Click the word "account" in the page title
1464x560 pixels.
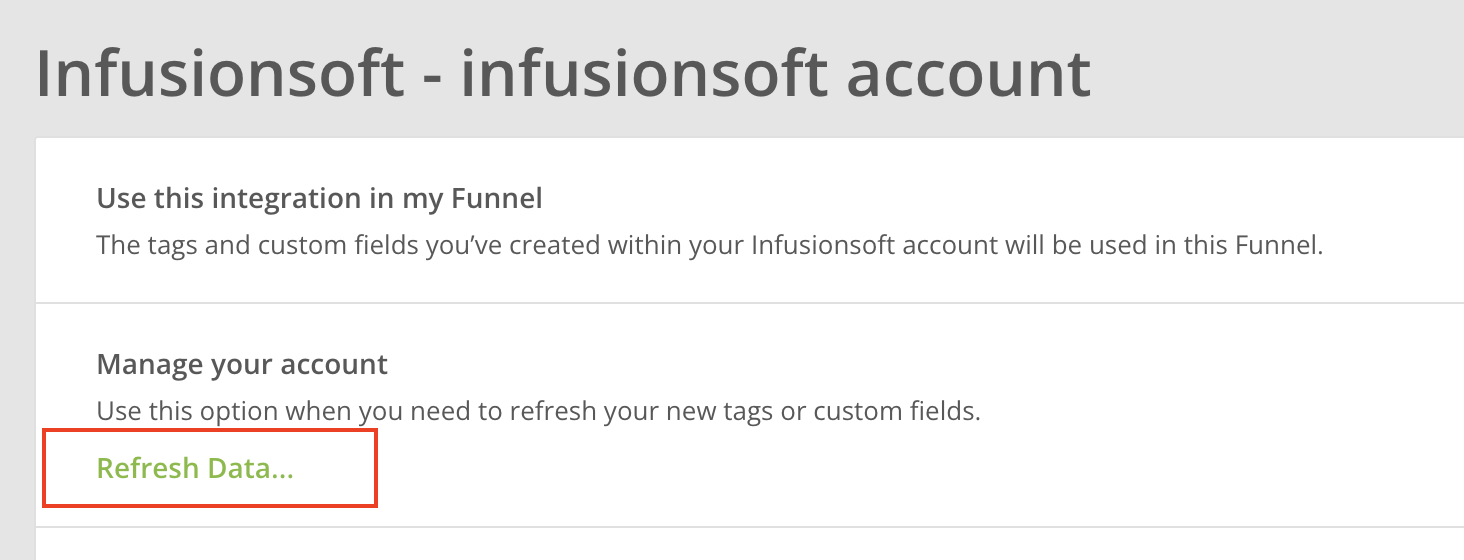967,73
